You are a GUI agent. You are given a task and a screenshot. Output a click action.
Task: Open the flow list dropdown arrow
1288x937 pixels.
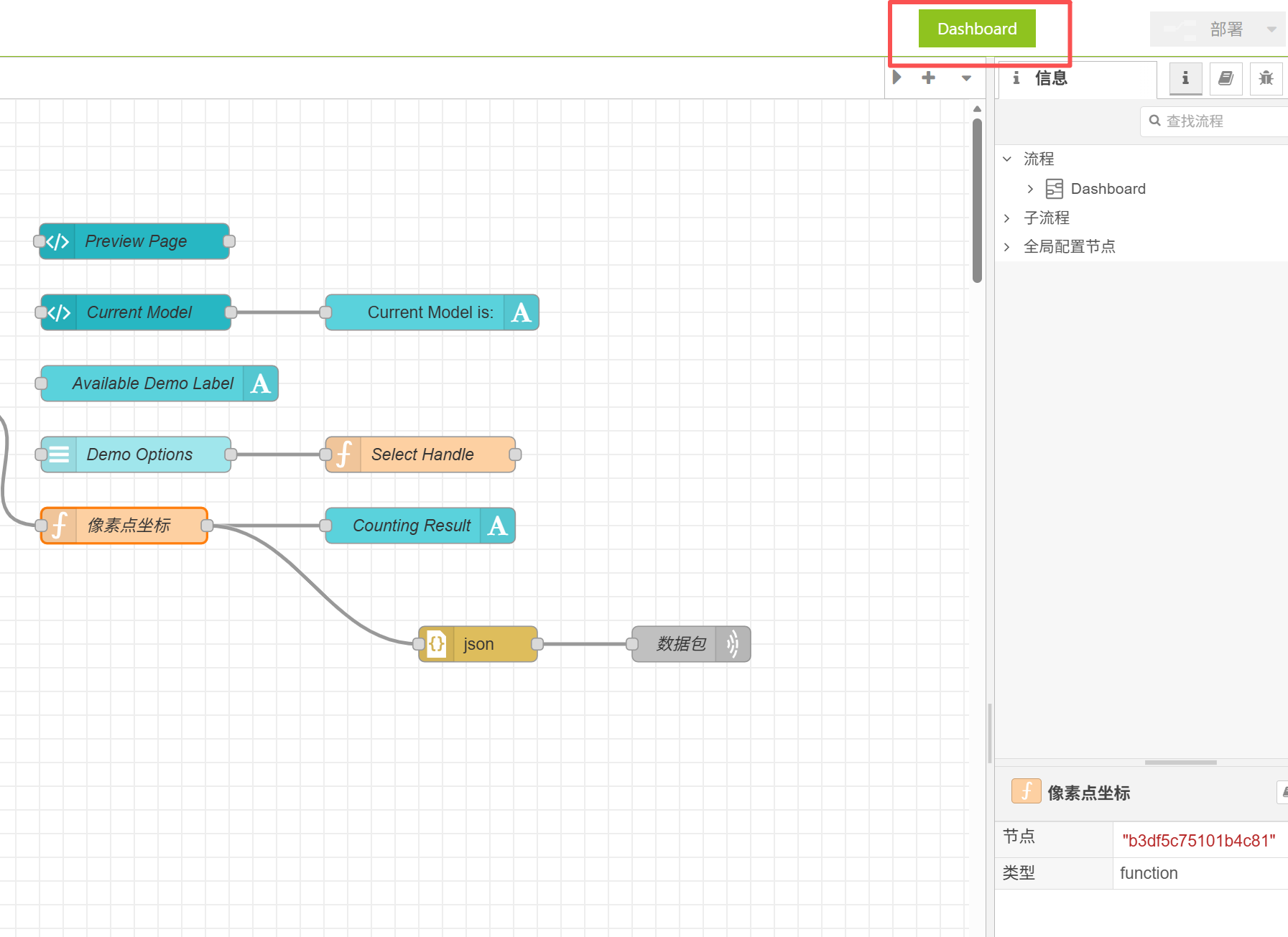pyautogui.click(x=966, y=78)
